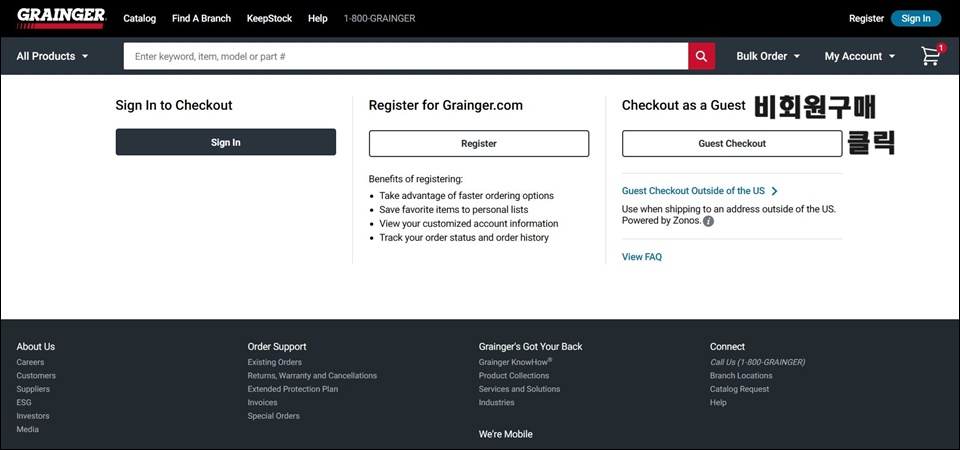Open Guest Checkout Outside of the US
The image size is (960, 450).
click(x=700, y=191)
